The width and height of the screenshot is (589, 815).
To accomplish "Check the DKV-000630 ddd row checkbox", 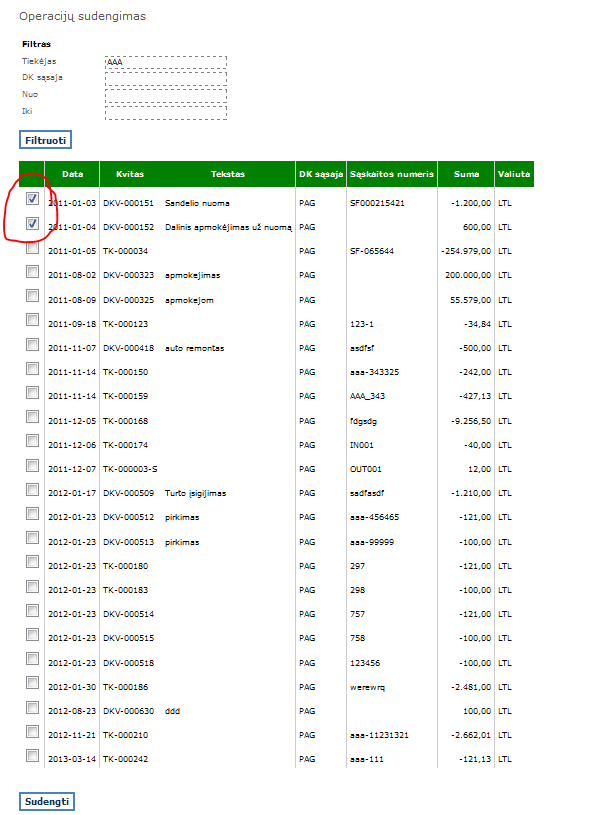I will pos(32,707).
